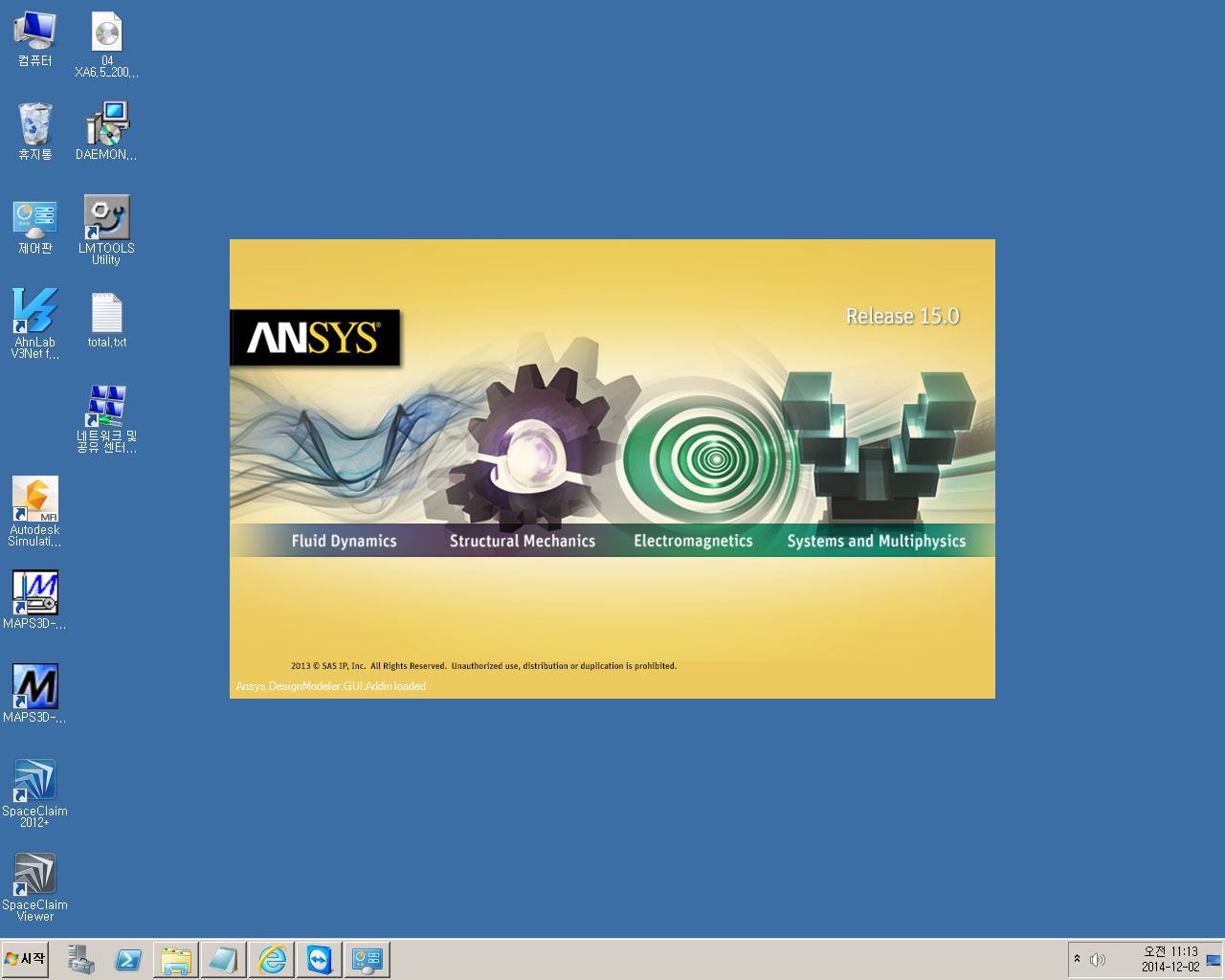Open 네트워크 및 공유 센터 shortcut

(x=106, y=419)
